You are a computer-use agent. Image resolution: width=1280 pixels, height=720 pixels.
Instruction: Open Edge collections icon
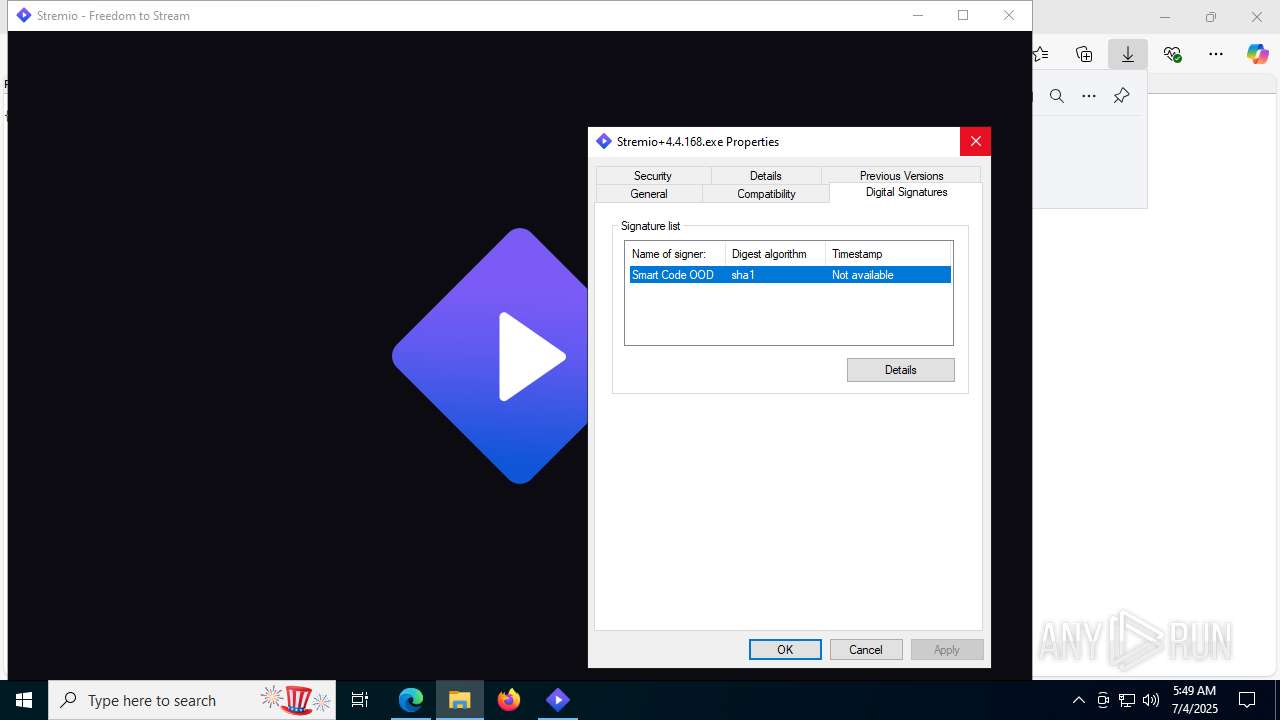pos(1084,54)
